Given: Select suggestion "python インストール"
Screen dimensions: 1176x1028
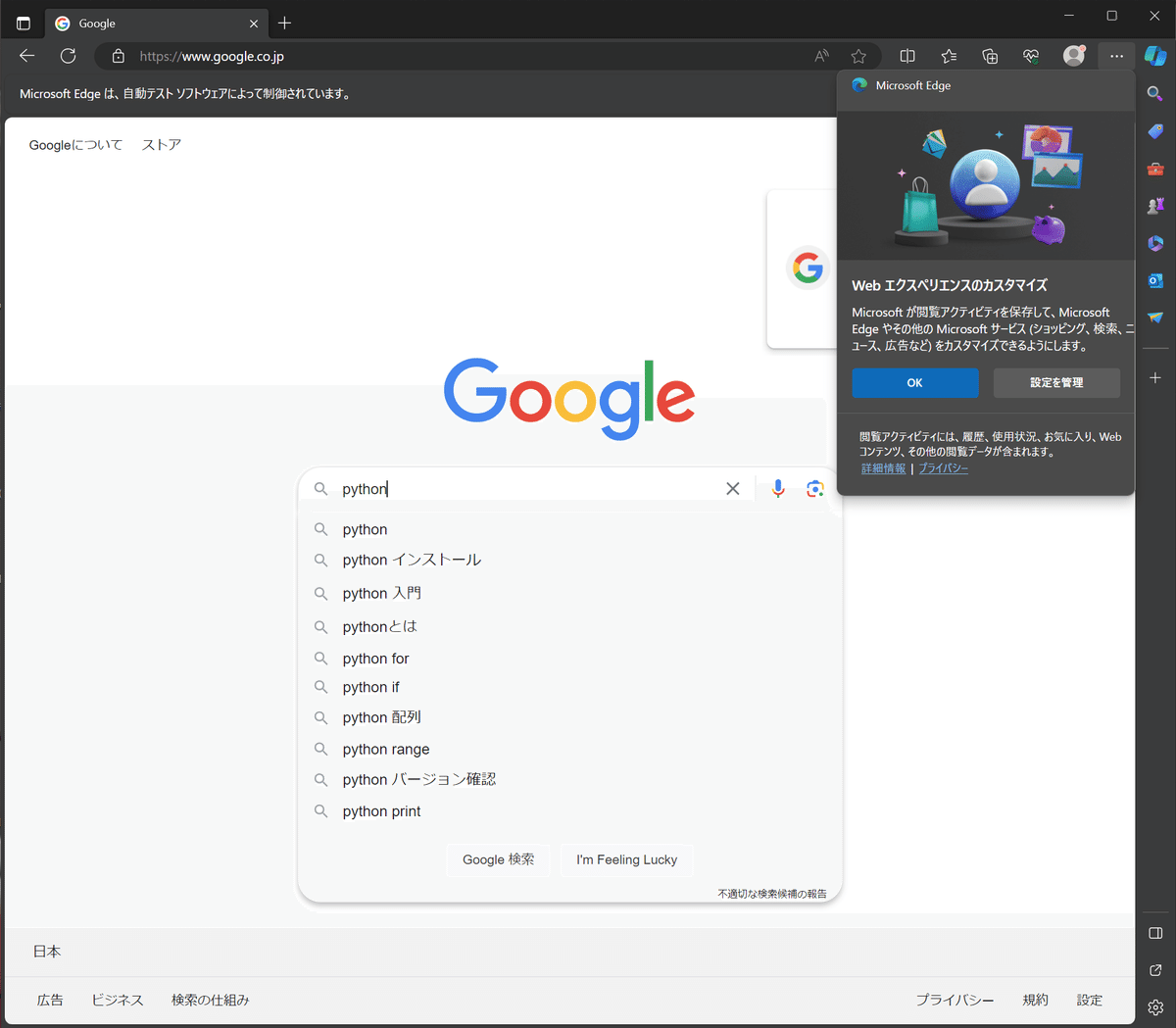Looking at the screenshot, I should 569,560.
